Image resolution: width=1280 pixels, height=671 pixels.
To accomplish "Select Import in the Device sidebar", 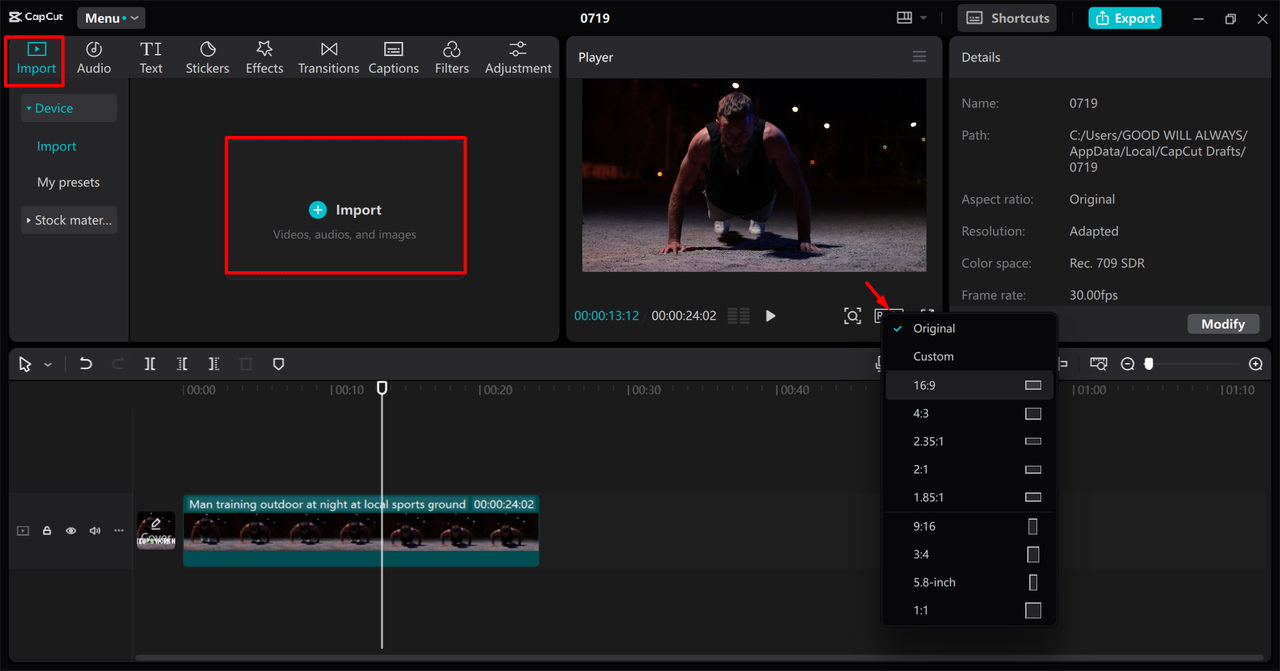I will click(57, 146).
